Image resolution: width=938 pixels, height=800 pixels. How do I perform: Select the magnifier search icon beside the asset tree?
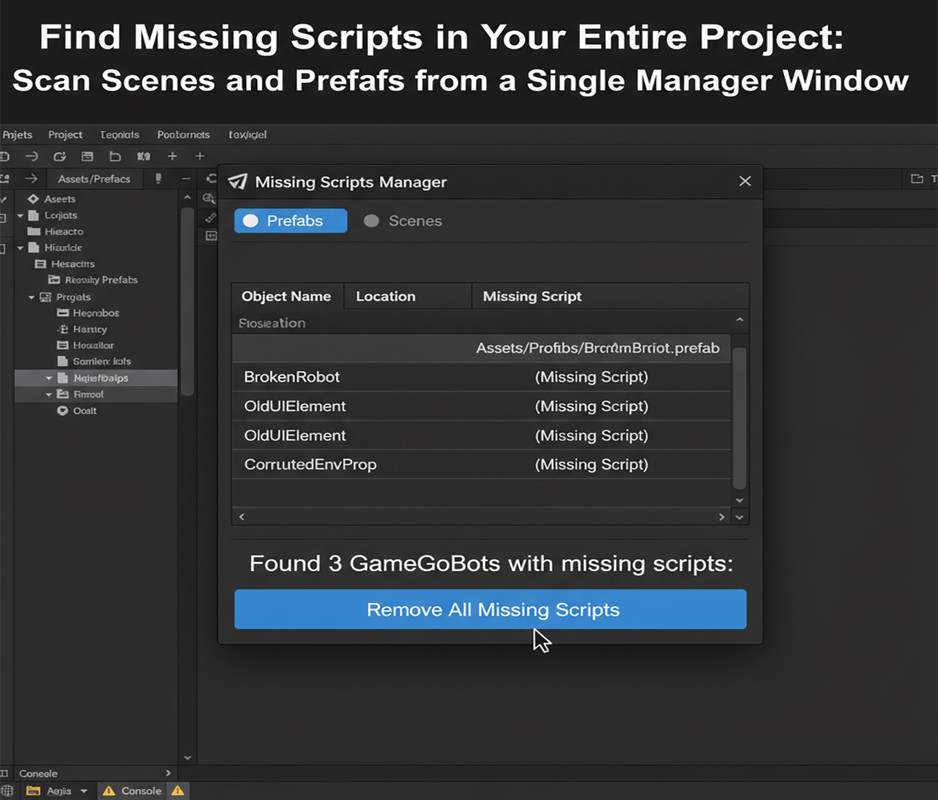[209, 199]
